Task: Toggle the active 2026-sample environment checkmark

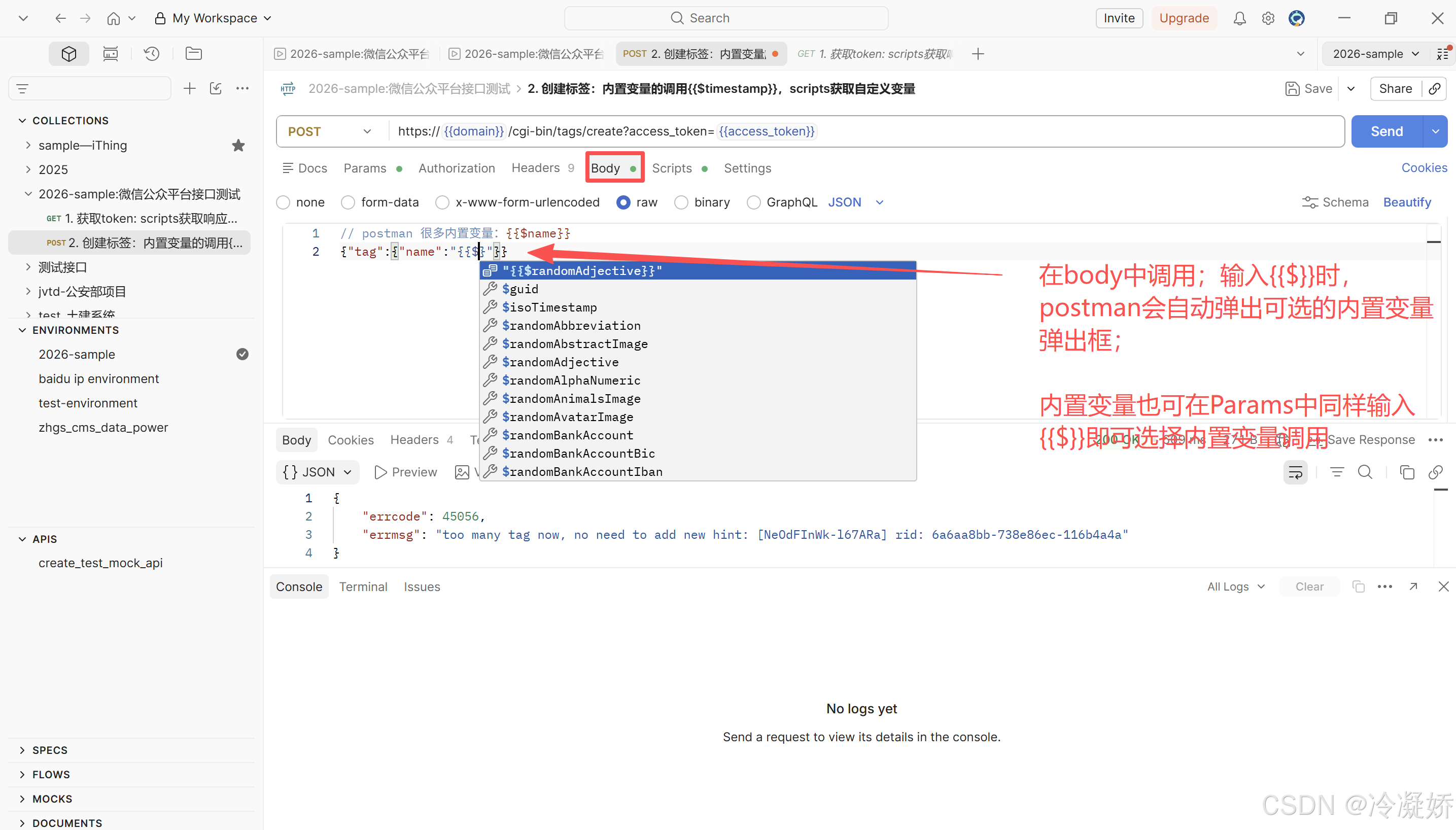Action: pos(242,354)
